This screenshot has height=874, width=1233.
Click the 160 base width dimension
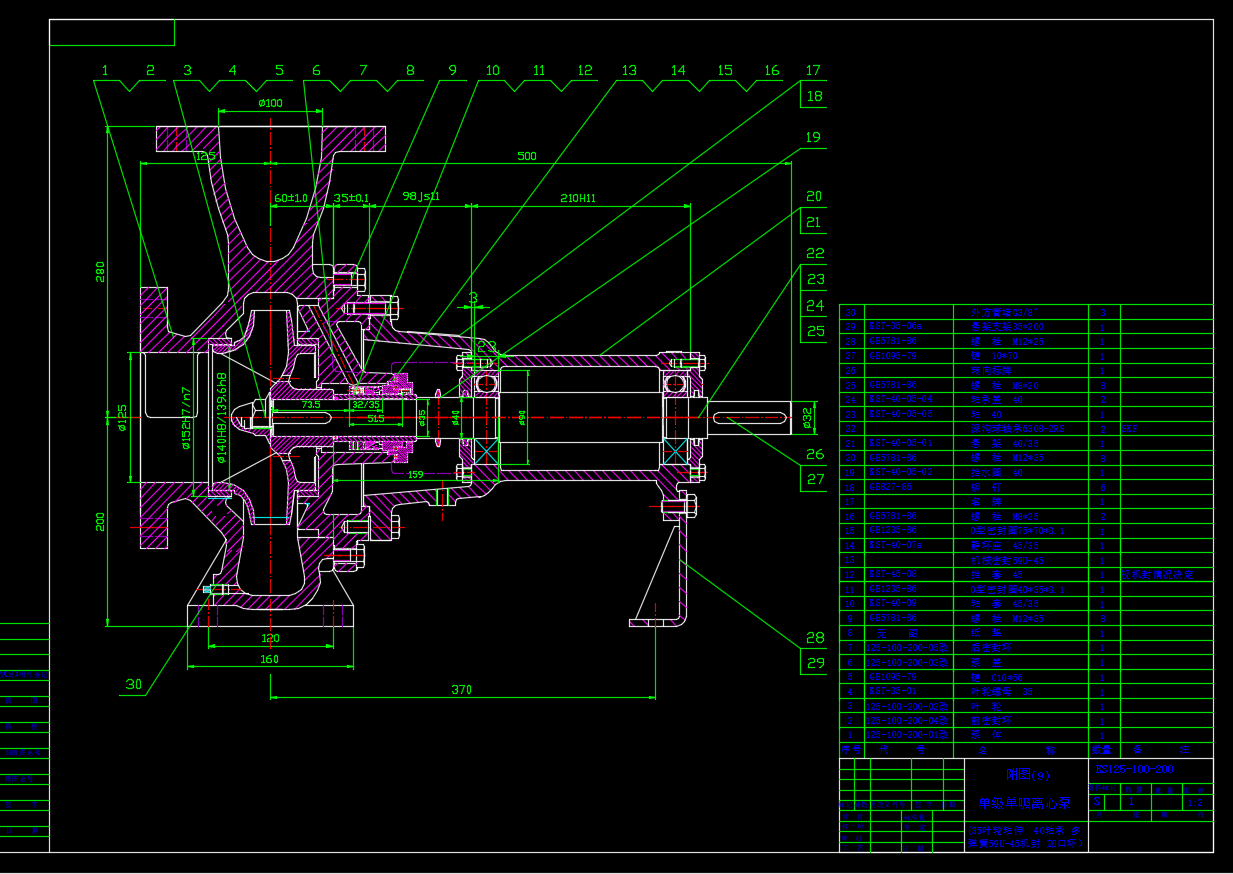(x=270, y=659)
